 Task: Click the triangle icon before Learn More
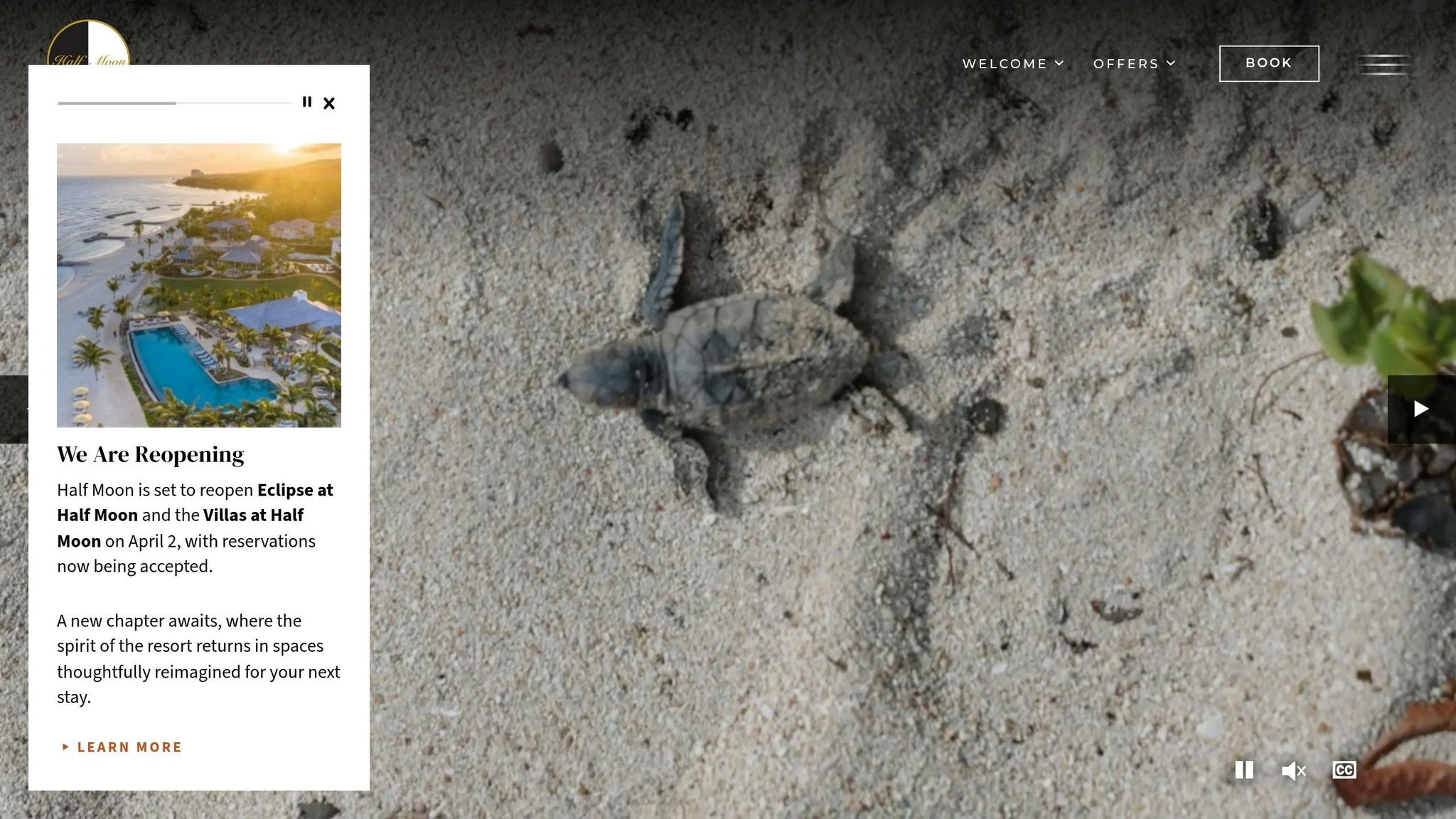65,746
